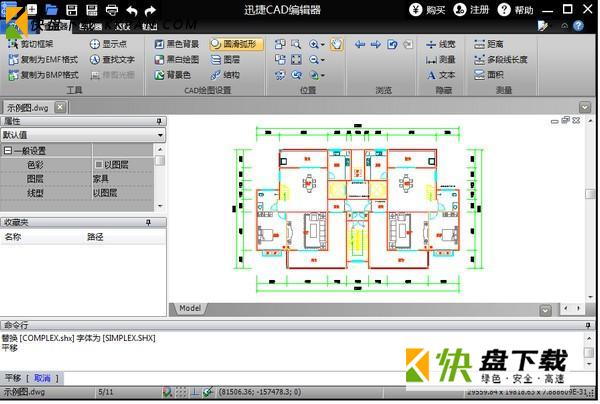Toggle grid display in status bar
The height and width of the screenshot is (404, 600).
[181, 391]
